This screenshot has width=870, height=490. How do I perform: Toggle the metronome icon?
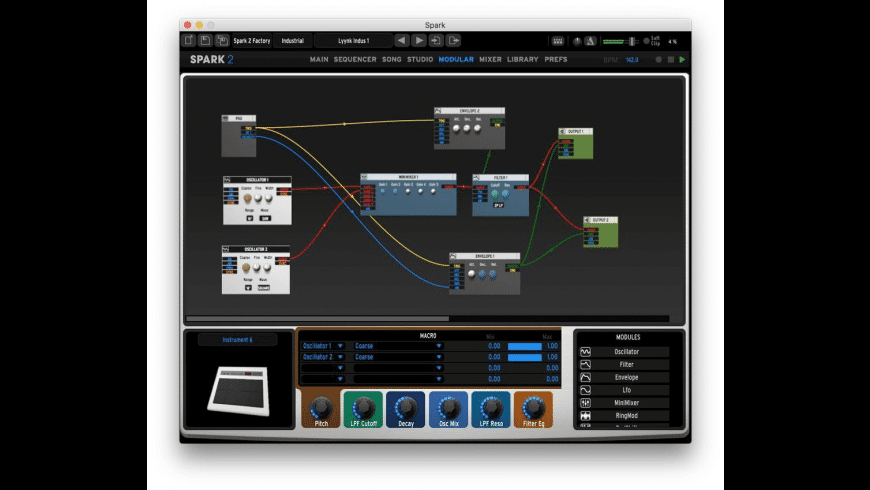point(590,41)
